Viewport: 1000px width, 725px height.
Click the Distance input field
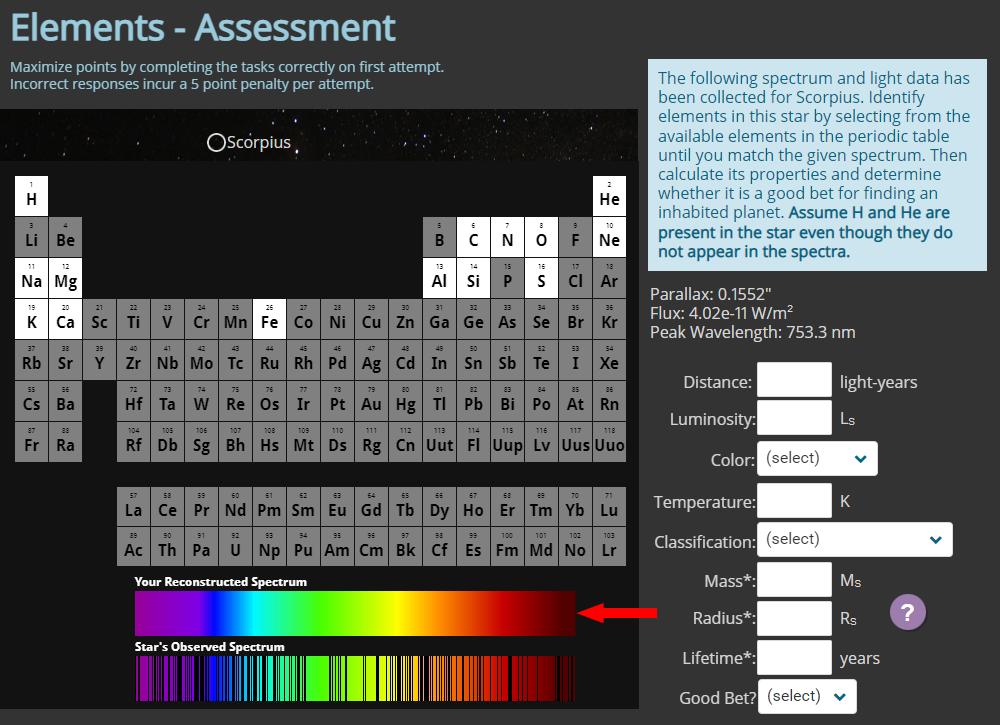[794, 381]
